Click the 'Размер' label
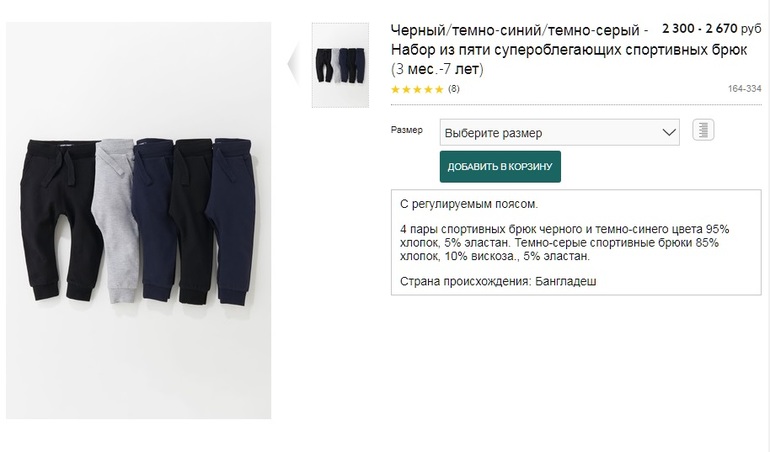 [405, 131]
